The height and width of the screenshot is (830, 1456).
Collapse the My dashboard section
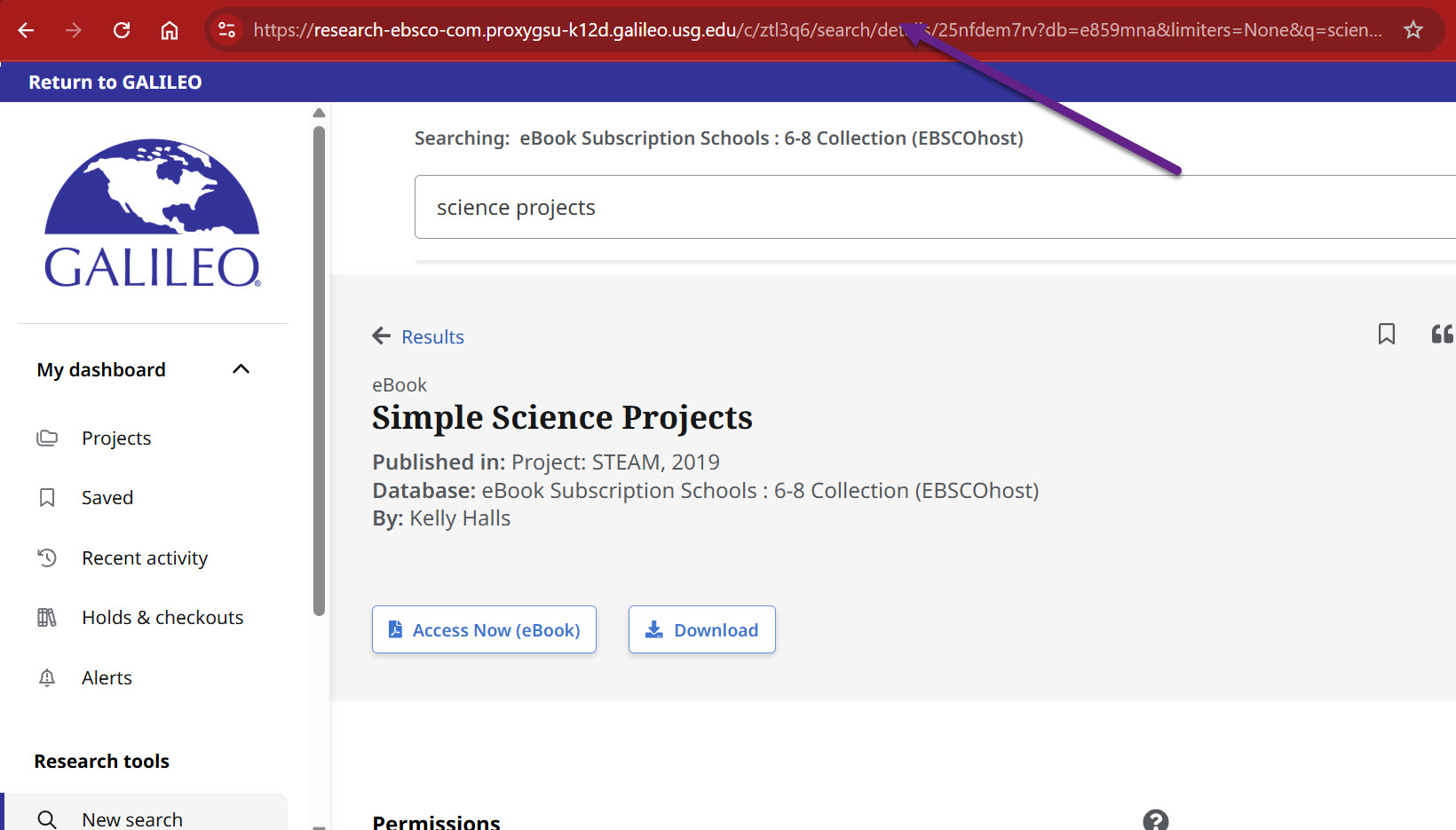[x=241, y=369]
